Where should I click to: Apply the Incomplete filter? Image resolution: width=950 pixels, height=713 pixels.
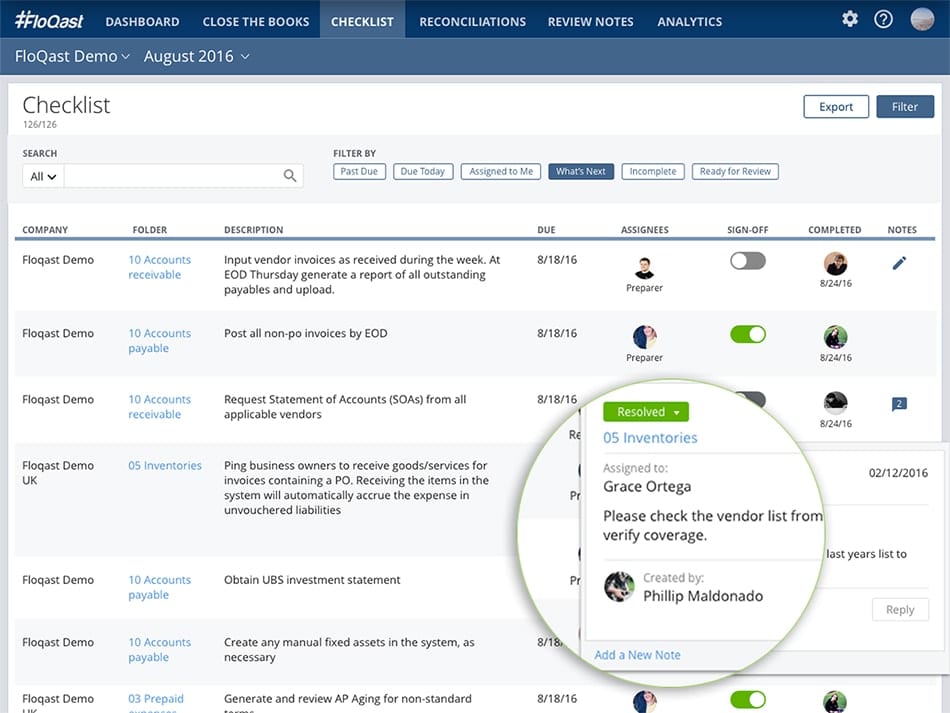click(653, 171)
